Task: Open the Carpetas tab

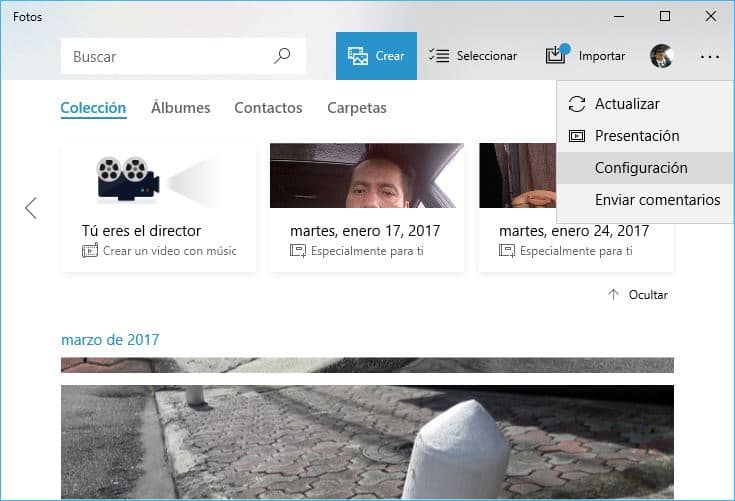Action: (356, 108)
